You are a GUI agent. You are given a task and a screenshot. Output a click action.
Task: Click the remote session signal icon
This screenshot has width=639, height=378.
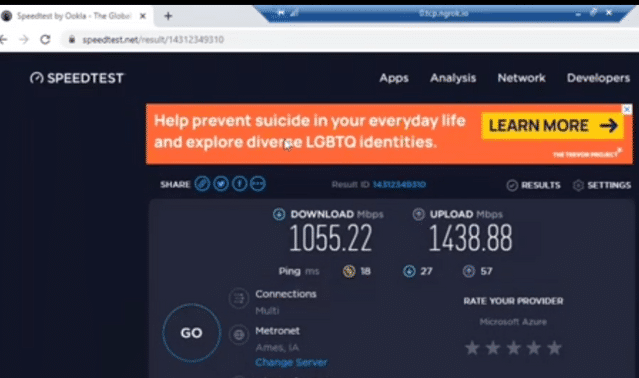click(294, 13)
